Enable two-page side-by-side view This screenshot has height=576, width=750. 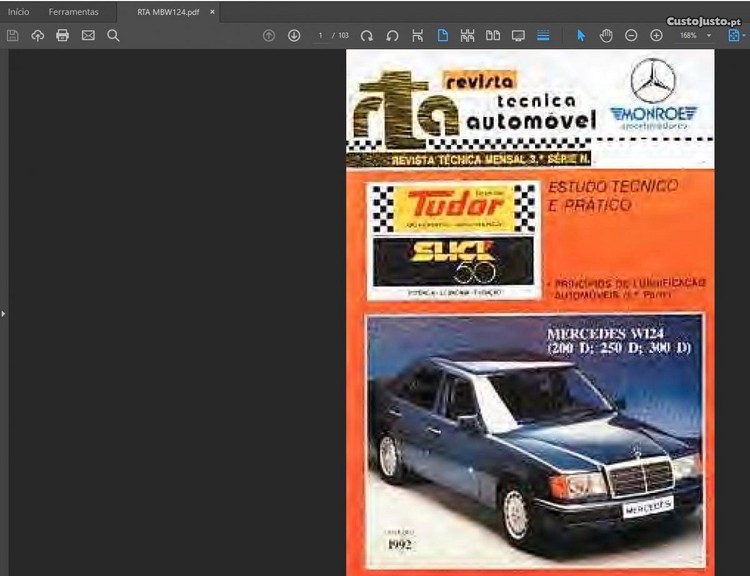(492, 35)
